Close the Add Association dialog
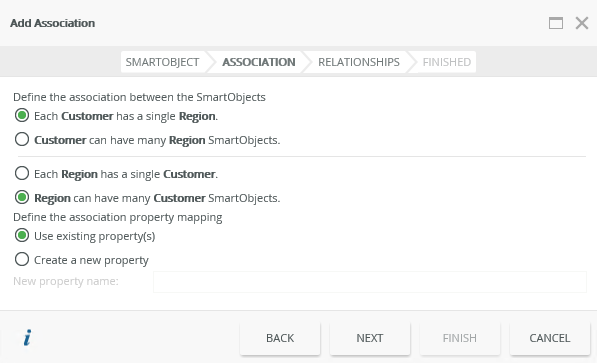 pyautogui.click(x=582, y=23)
